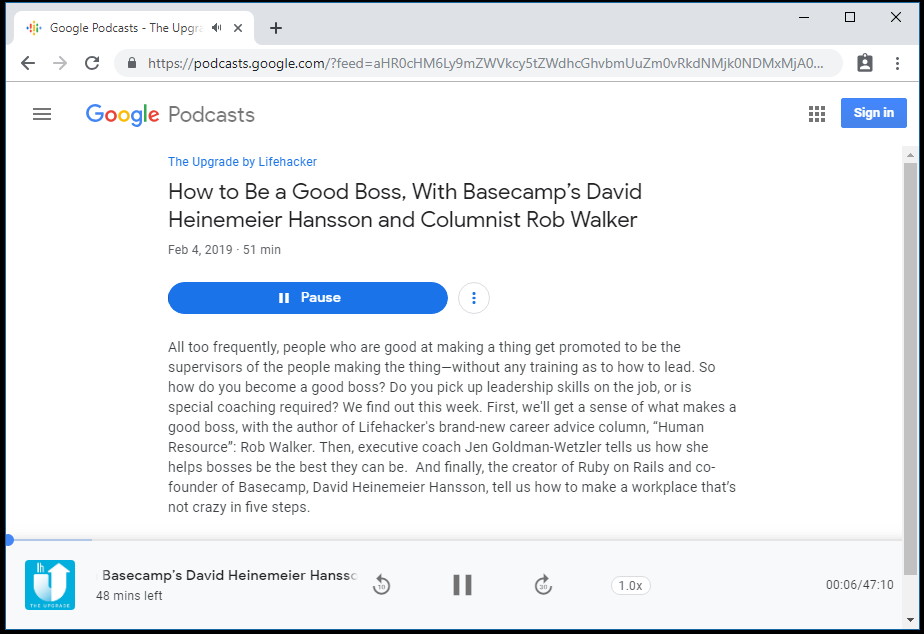Open the browser profile icon
The height and width of the screenshot is (634, 924).
[x=864, y=63]
